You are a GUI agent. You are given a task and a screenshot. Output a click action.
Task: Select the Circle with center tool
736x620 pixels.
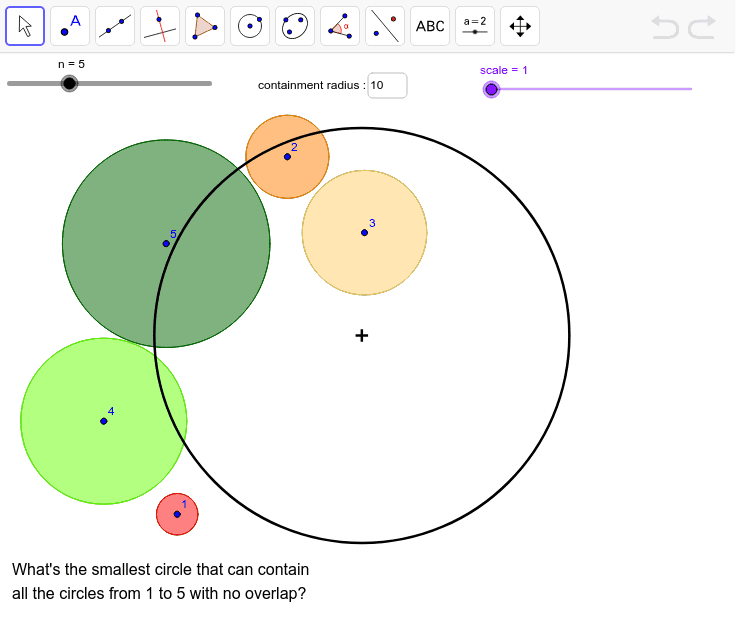250,26
